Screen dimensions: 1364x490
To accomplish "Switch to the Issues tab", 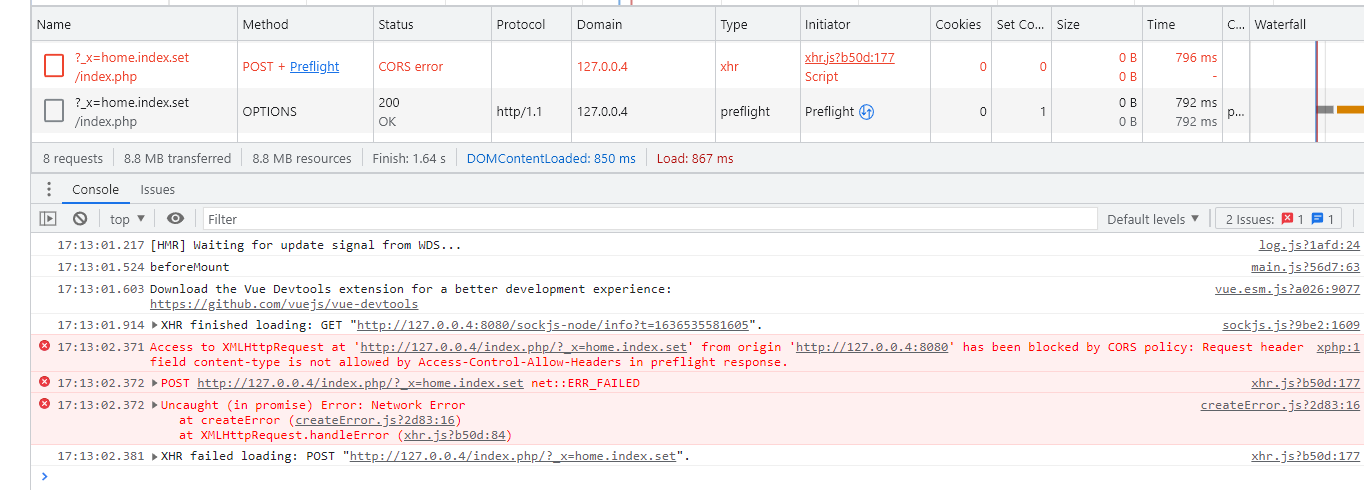I will (x=157, y=189).
